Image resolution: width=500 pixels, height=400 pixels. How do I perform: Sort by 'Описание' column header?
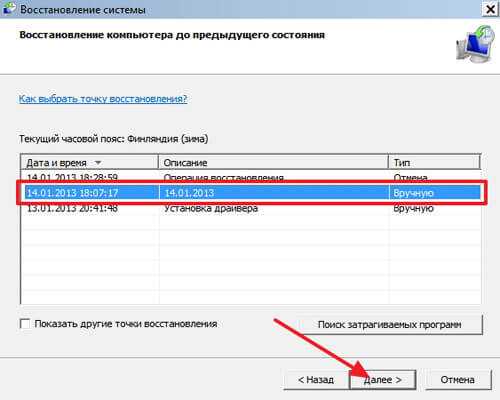point(273,163)
